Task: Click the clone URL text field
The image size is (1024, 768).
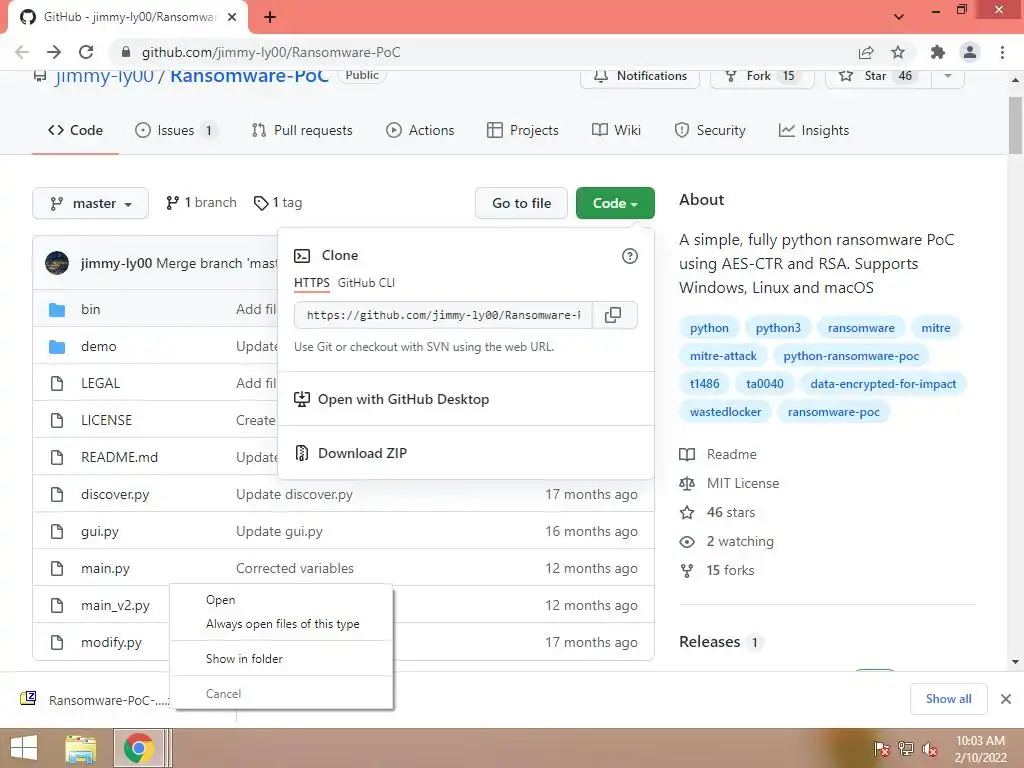Action: point(443,315)
